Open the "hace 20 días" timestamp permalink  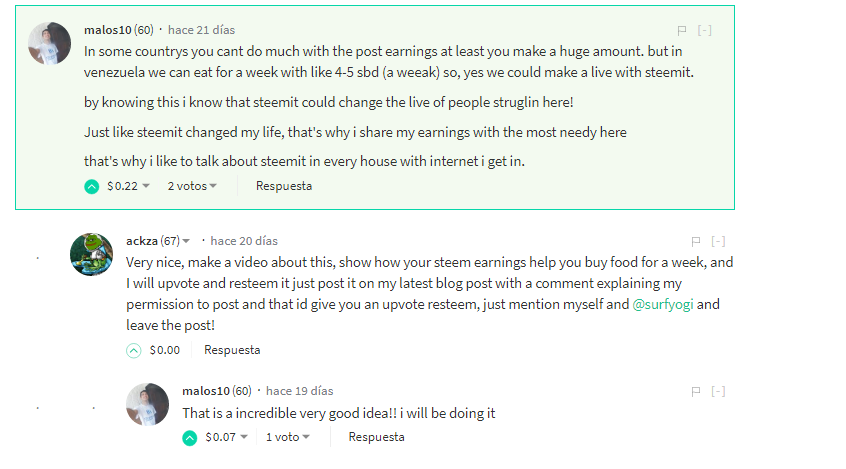(244, 241)
